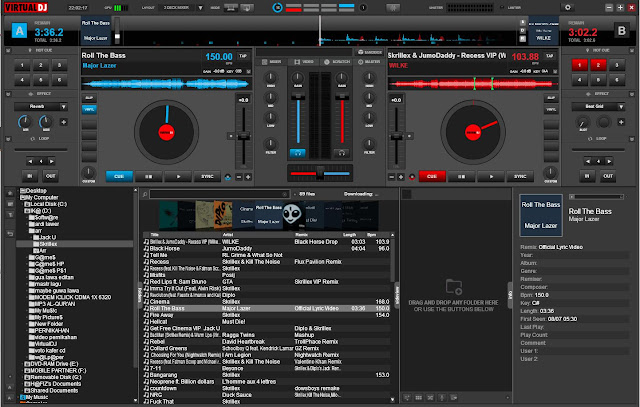Add effect slot with plus on deck A
This screenshot has width=640, height=407.
tap(64, 122)
